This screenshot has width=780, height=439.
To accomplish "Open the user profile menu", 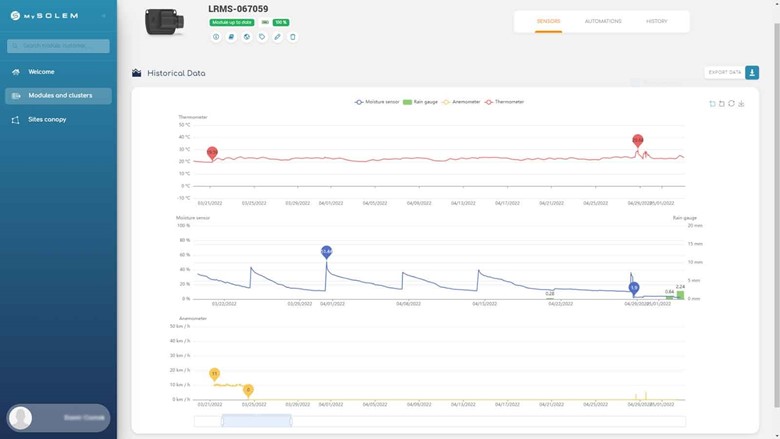I will pos(58,417).
